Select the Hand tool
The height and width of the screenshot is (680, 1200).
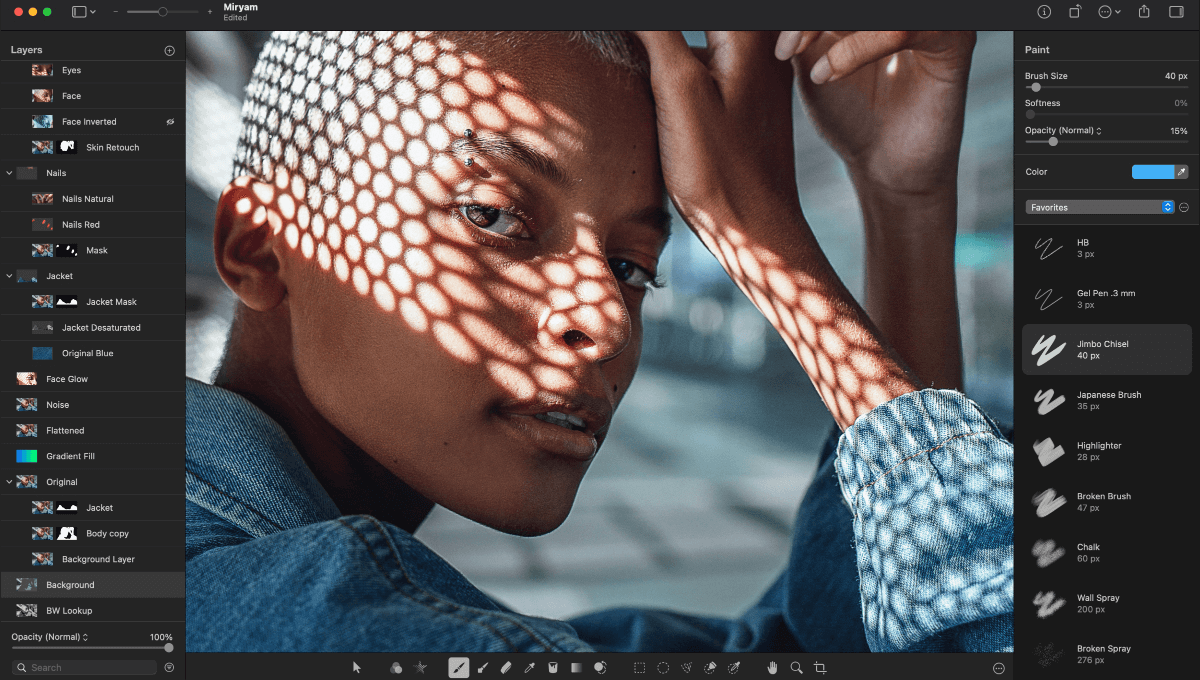pos(772,667)
